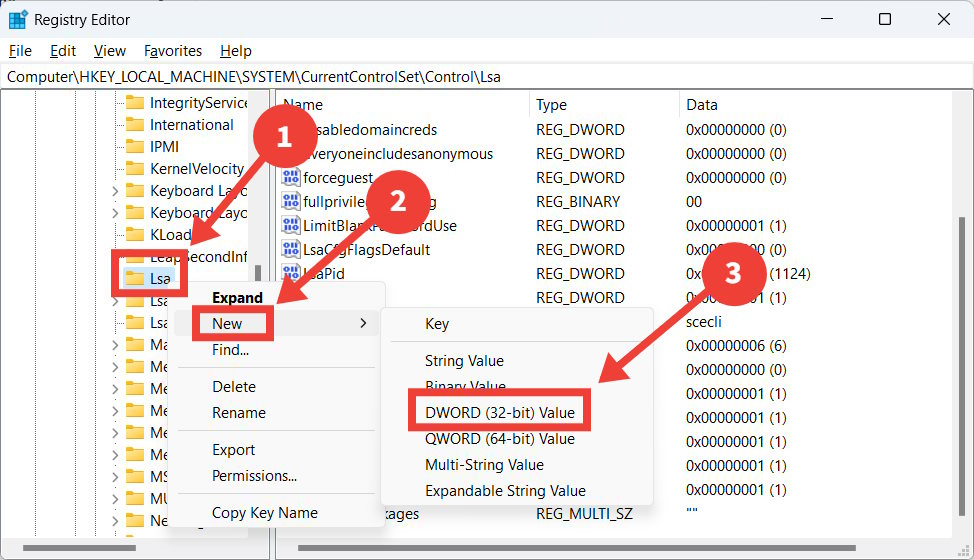Click the LsaCfgFlagsDefault value icon

coord(290,250)
